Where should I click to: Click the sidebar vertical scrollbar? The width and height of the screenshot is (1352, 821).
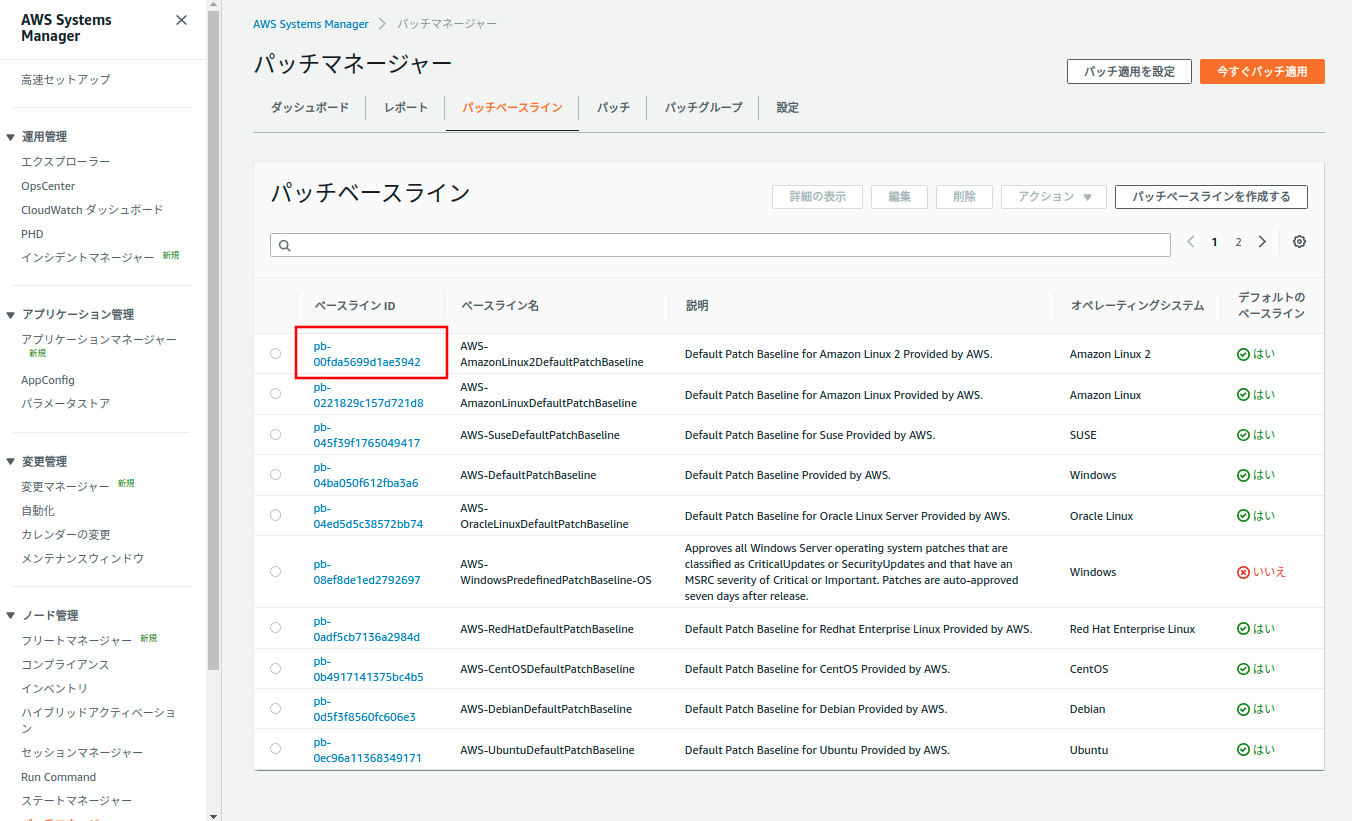point(213,340)
